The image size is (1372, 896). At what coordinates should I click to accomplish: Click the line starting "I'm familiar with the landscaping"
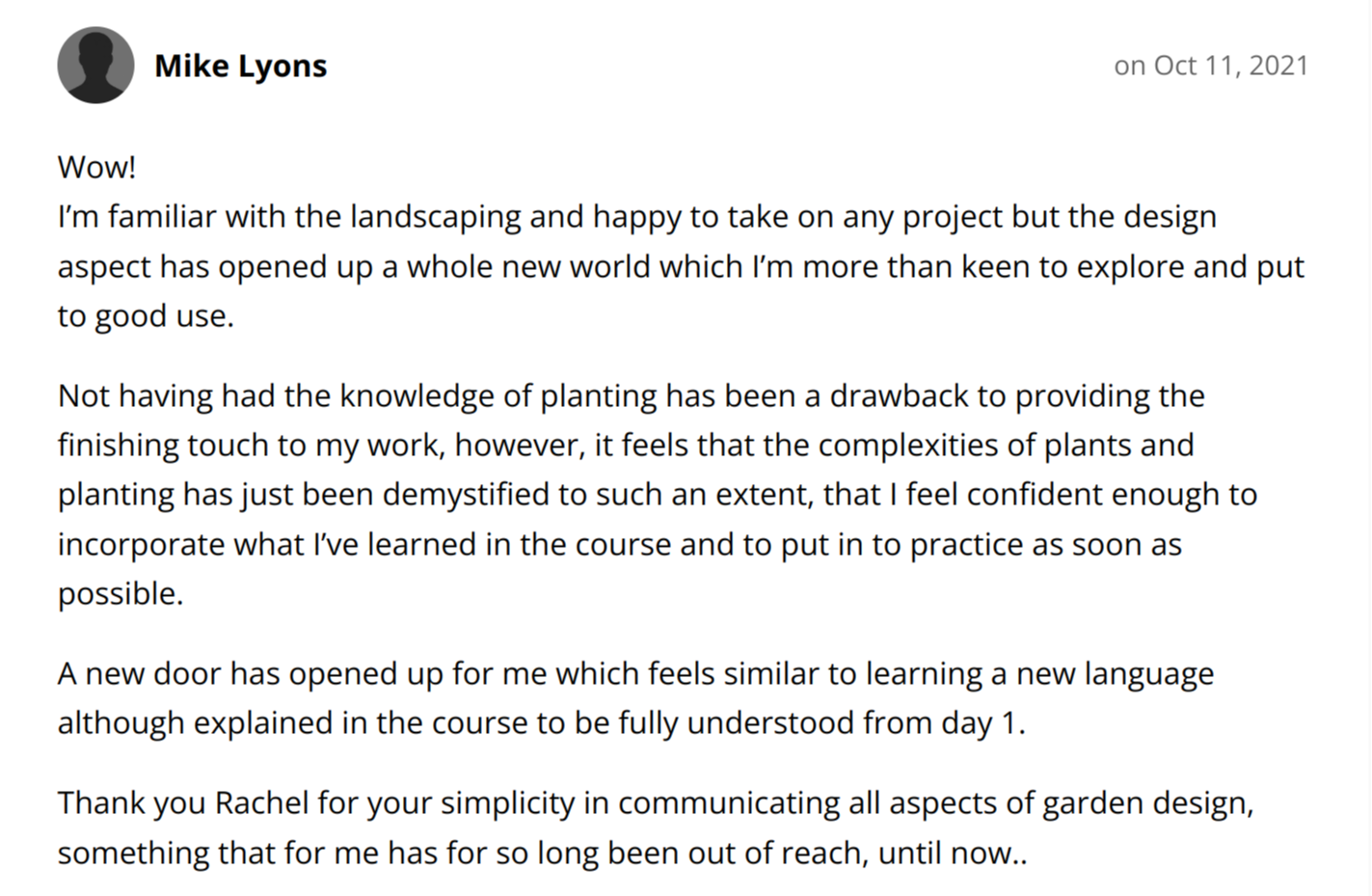click(x=636, y=216)
